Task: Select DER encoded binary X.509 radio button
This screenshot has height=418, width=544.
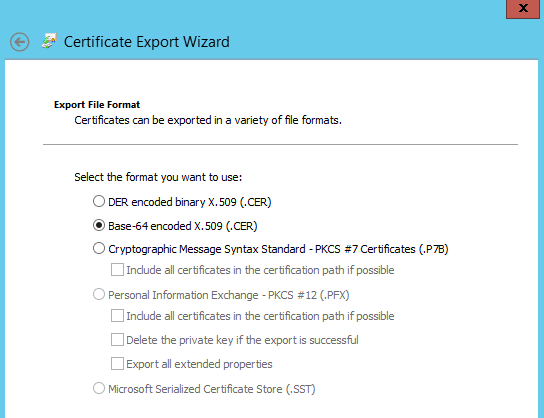Action: click(x=99, y=201)
